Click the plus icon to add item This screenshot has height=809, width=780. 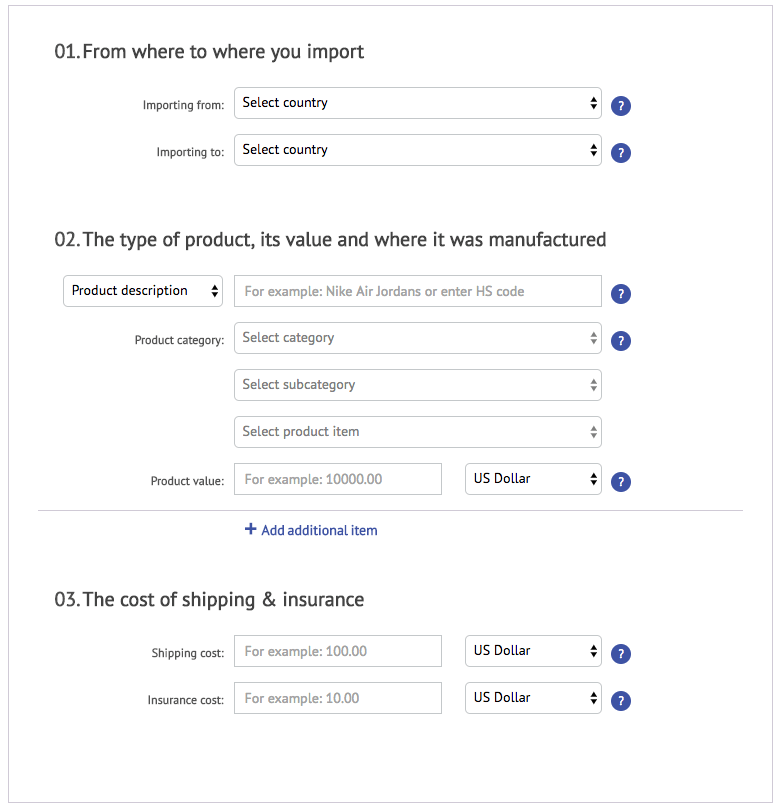(251, 530)
